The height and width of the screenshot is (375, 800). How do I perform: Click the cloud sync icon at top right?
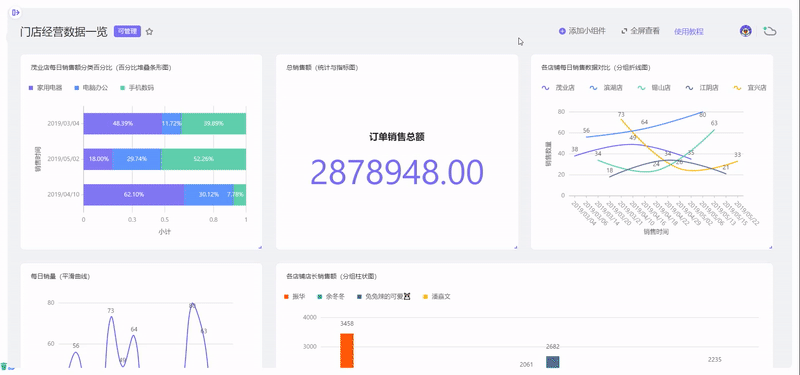(x=770, y=32)
